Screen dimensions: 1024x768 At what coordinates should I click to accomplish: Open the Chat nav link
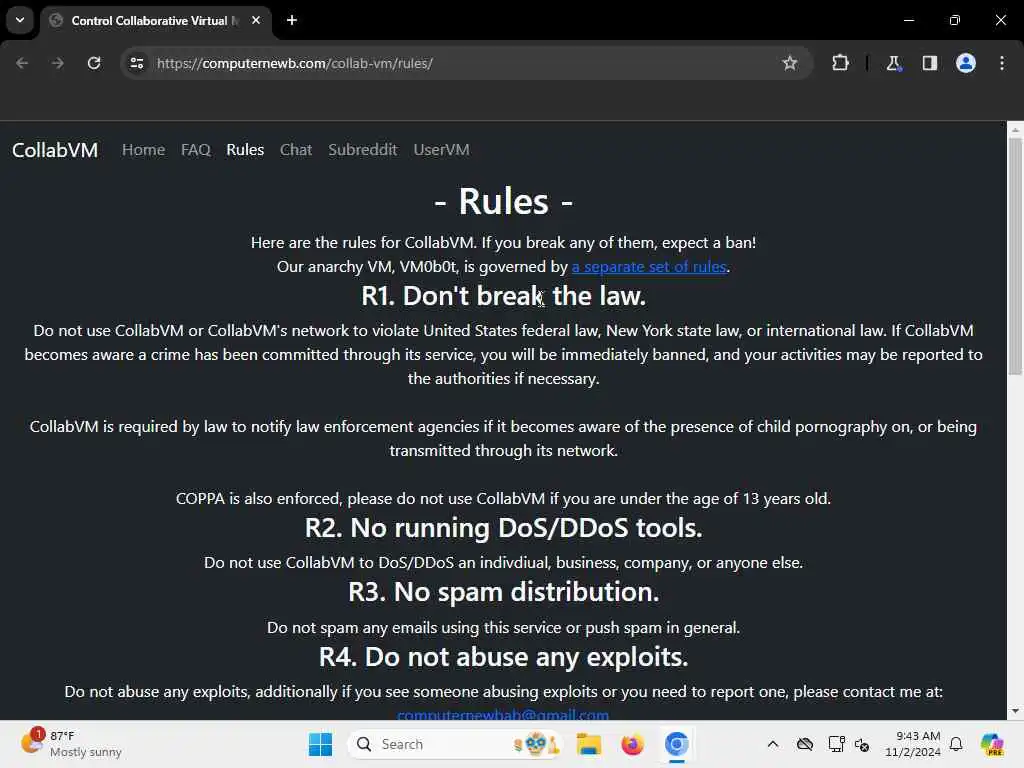296,150
